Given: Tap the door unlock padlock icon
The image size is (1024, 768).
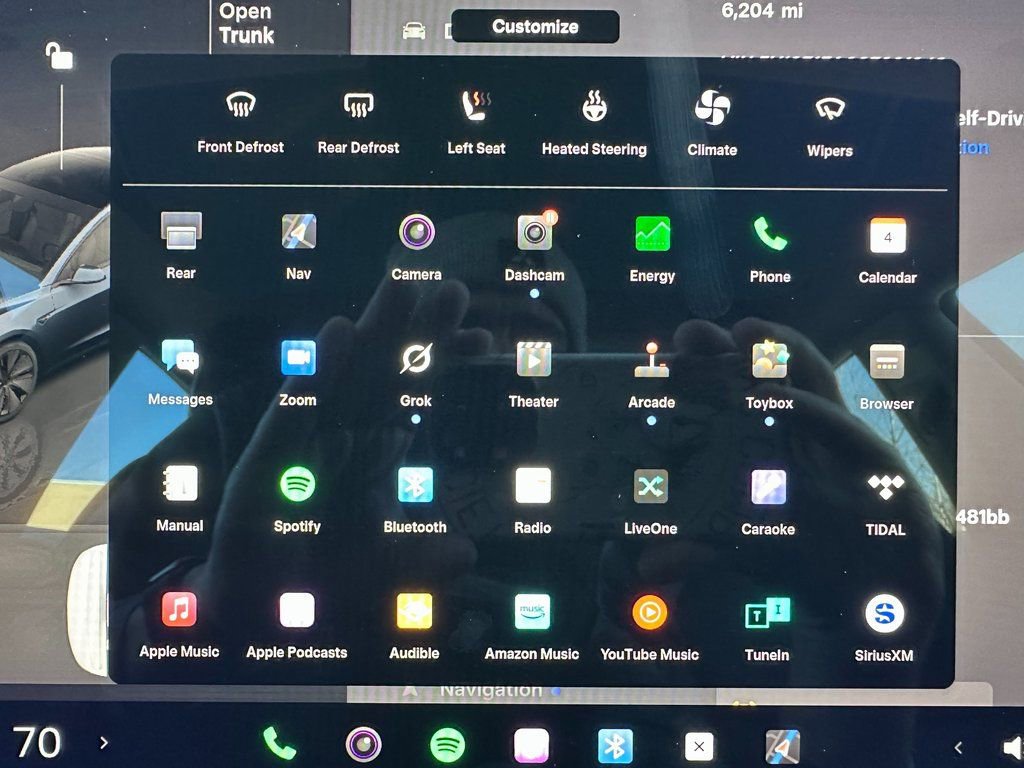Looking at the screenshot, I should (60, 57).
